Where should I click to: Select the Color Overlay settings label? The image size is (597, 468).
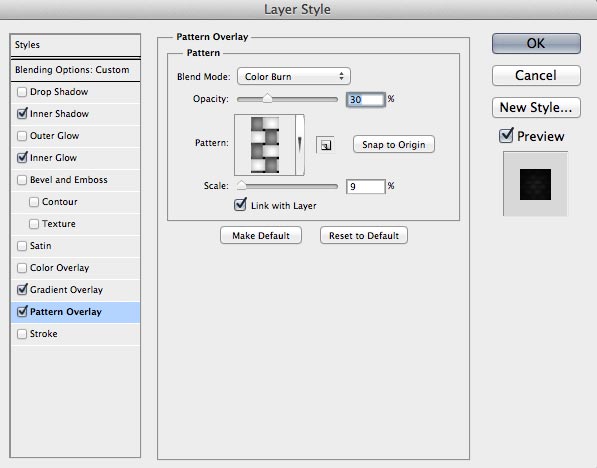[x=59, y=268]
